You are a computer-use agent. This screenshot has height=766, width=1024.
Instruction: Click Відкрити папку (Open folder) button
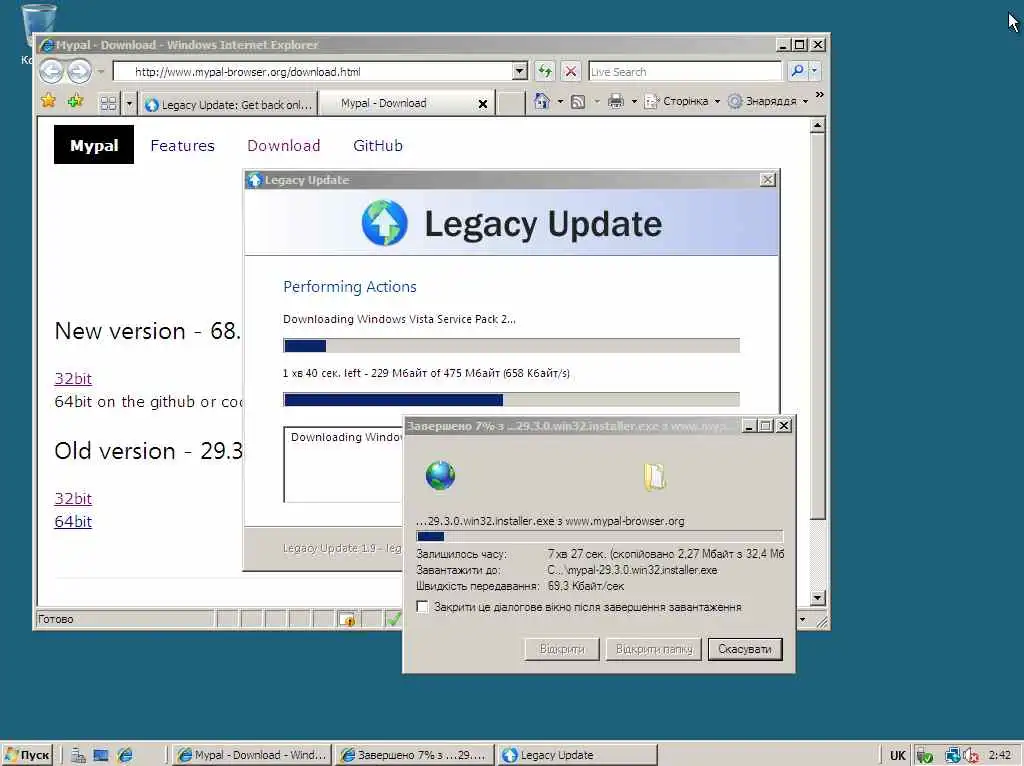click(654, 649)
